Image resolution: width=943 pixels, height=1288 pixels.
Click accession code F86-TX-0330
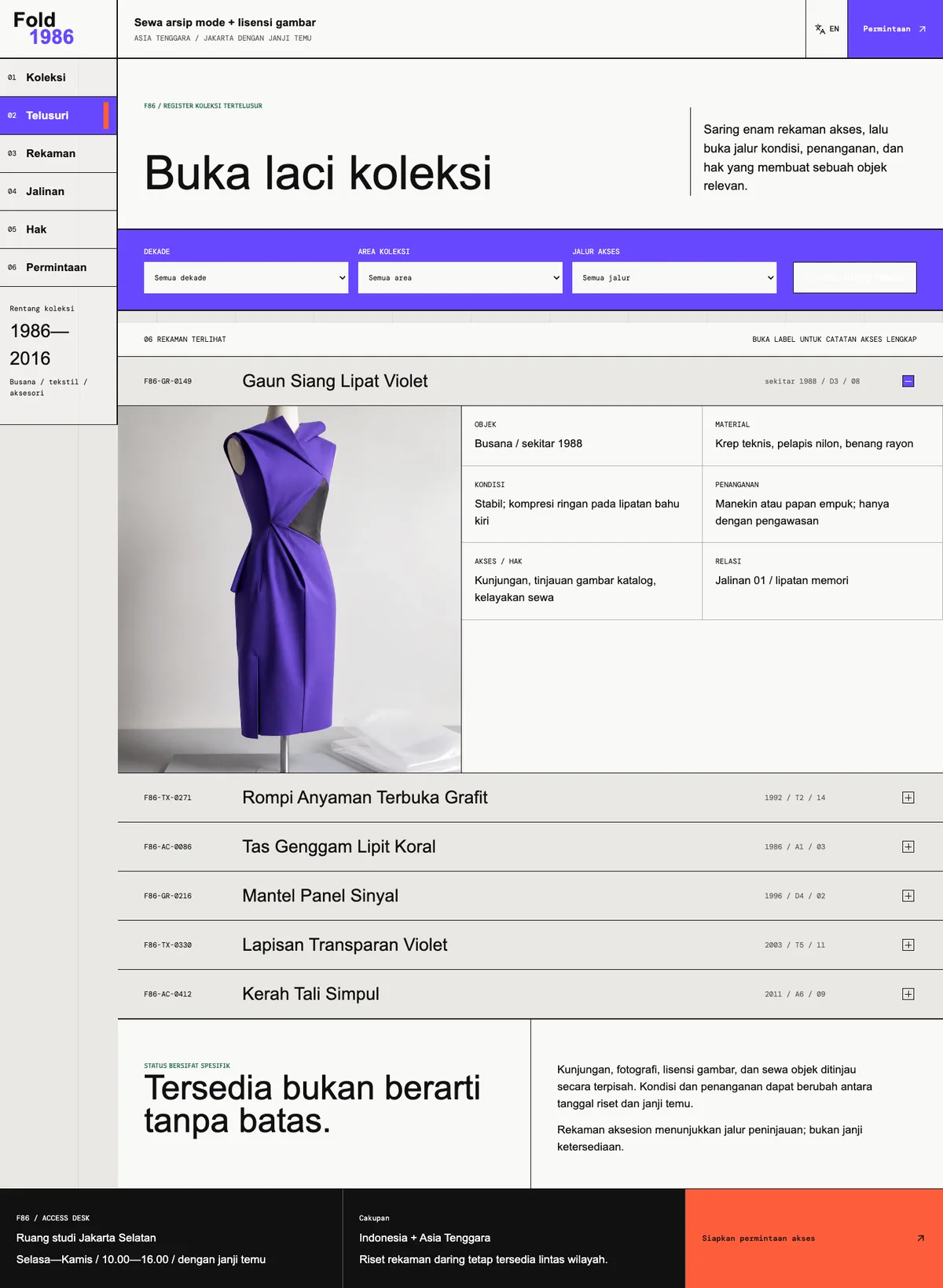pos(167,945)
